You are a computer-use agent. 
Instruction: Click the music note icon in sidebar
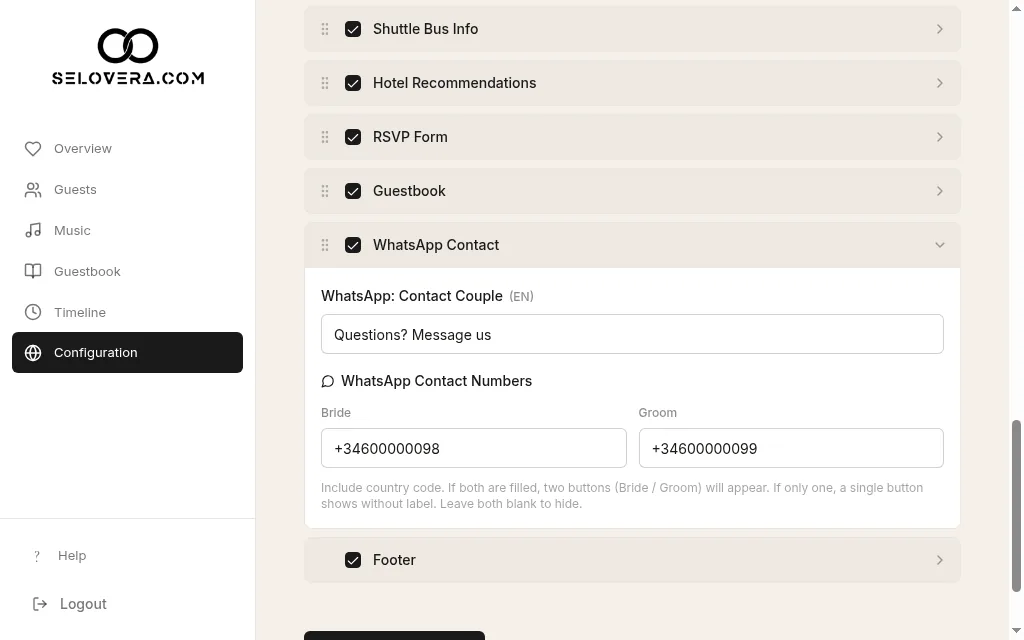33,231
